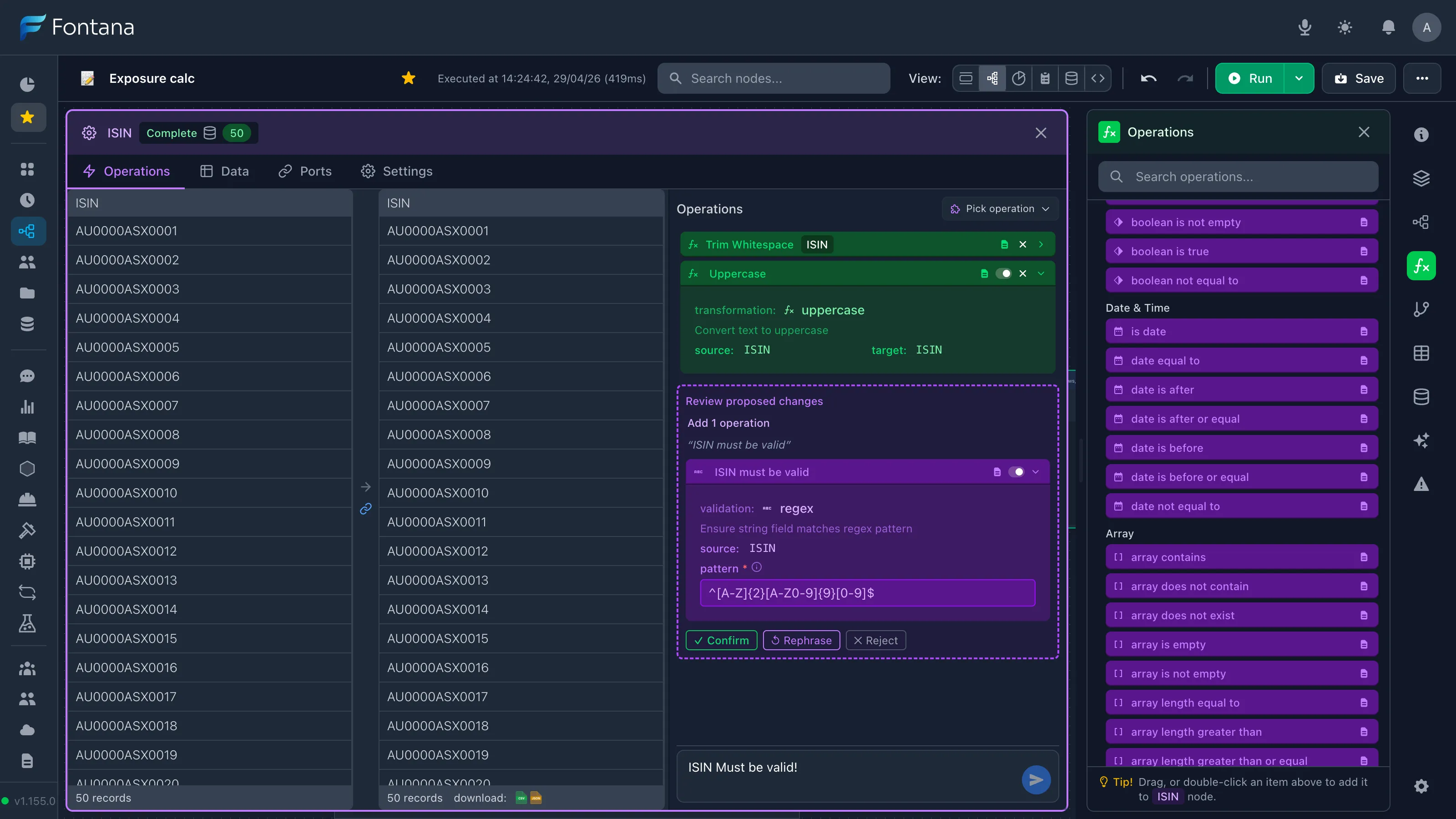This screenshot has width=1456, height=819.
Task: Open notifications bell
Action: click(1388, 27)
